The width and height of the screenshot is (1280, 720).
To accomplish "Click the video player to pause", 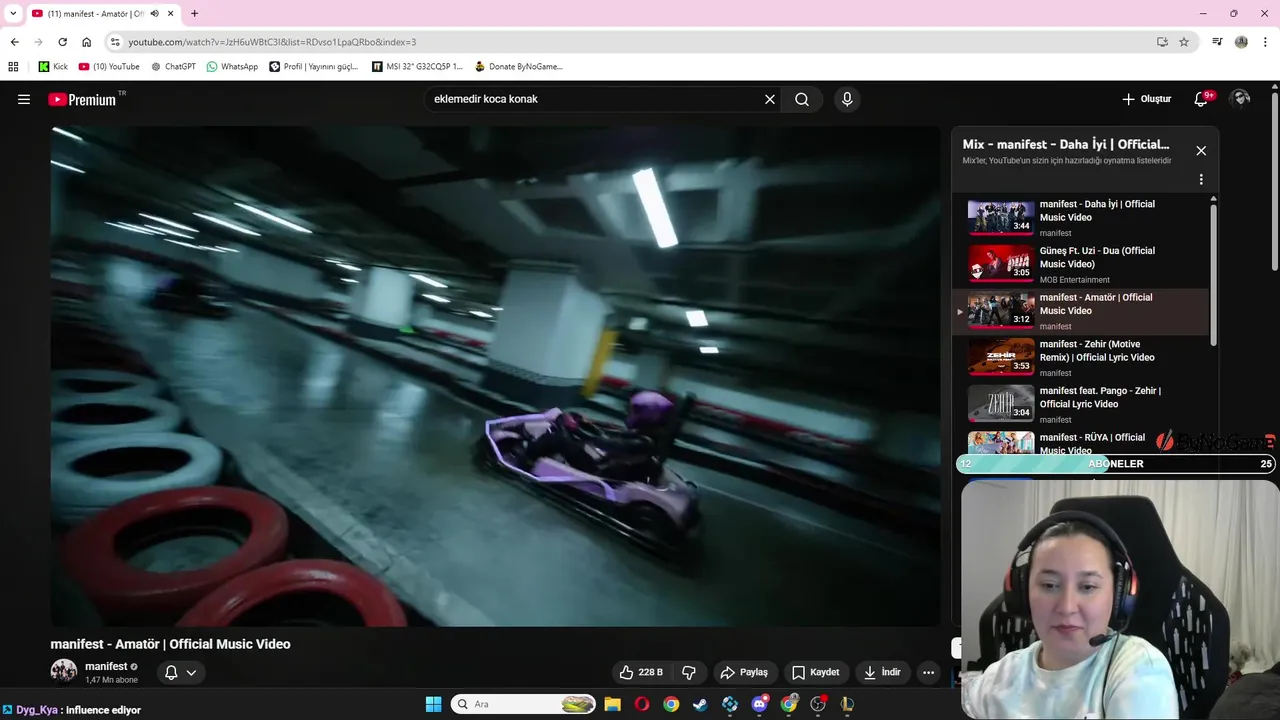I will tap(495, 375).
